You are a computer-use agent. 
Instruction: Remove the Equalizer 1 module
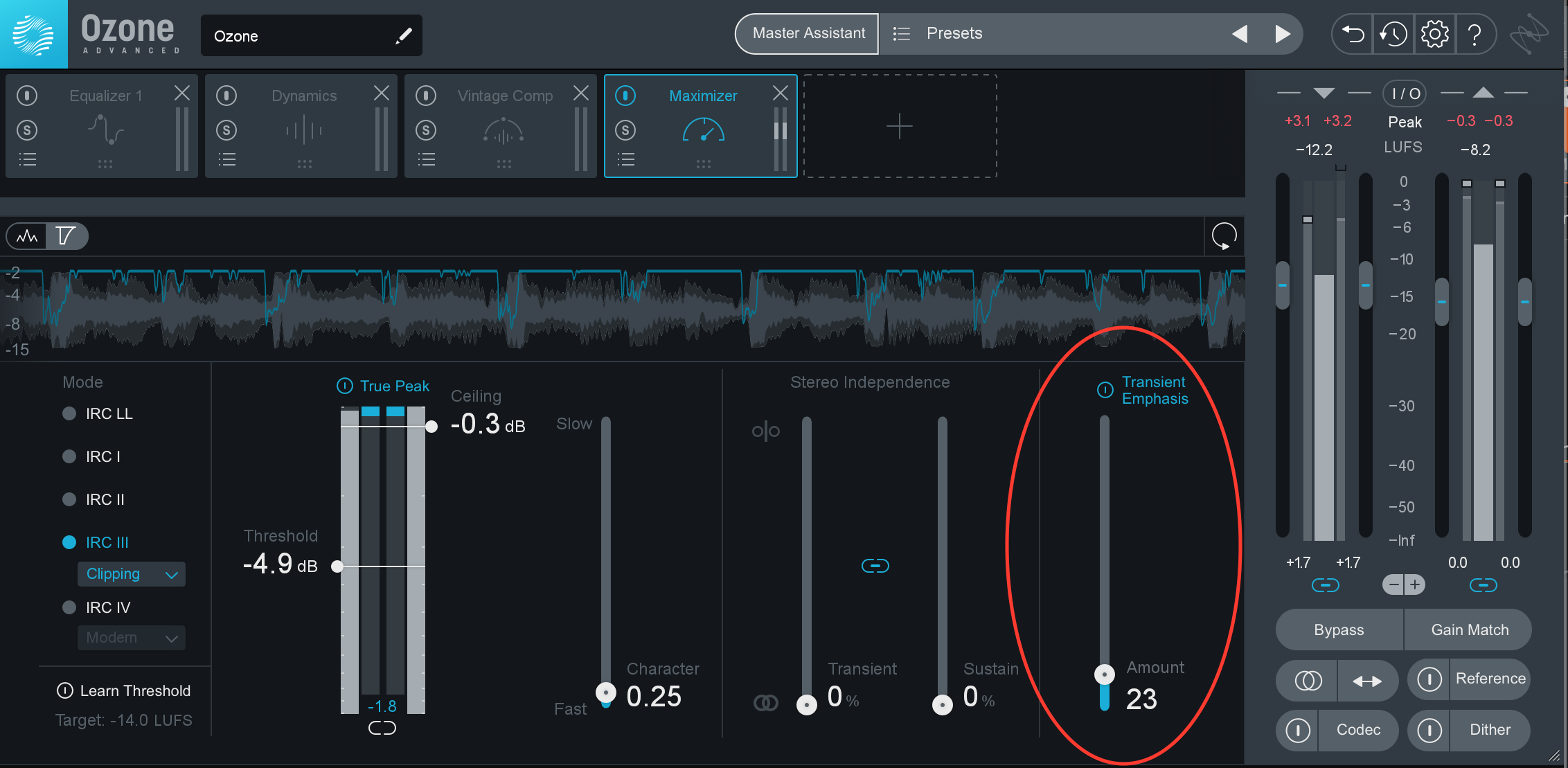click(182, 93)
